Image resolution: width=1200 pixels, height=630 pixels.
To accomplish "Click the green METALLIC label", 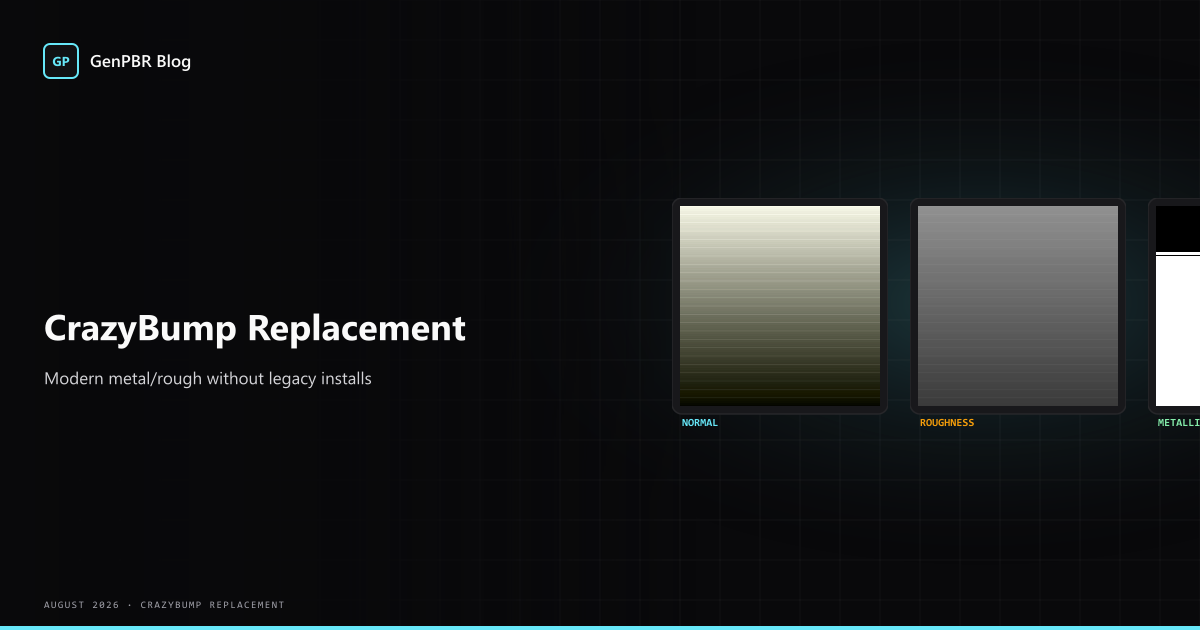I will click(1179, 423).
